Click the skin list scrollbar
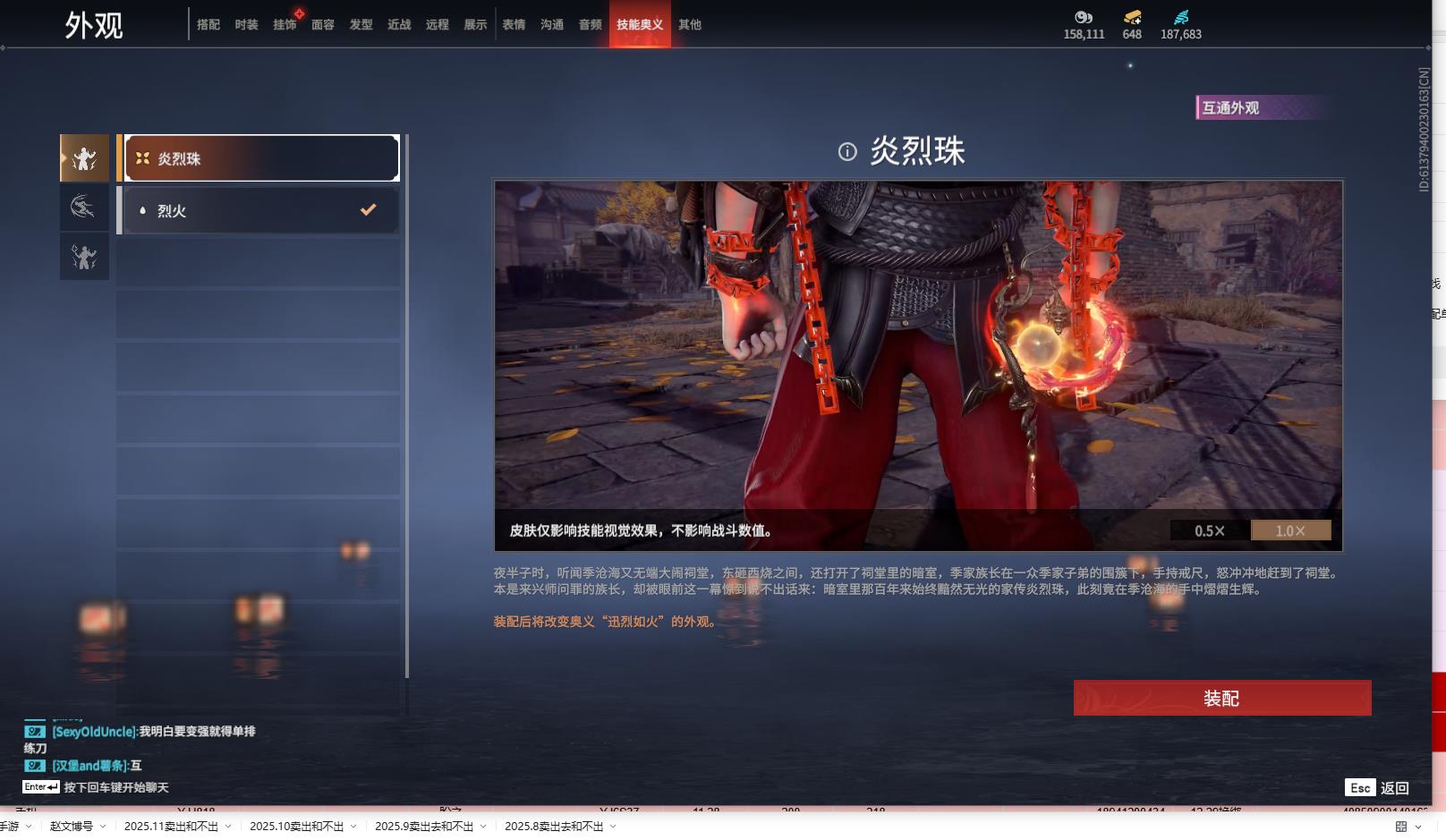The height and width of the screenshot is (840, 1446). [x=407, y=406]
